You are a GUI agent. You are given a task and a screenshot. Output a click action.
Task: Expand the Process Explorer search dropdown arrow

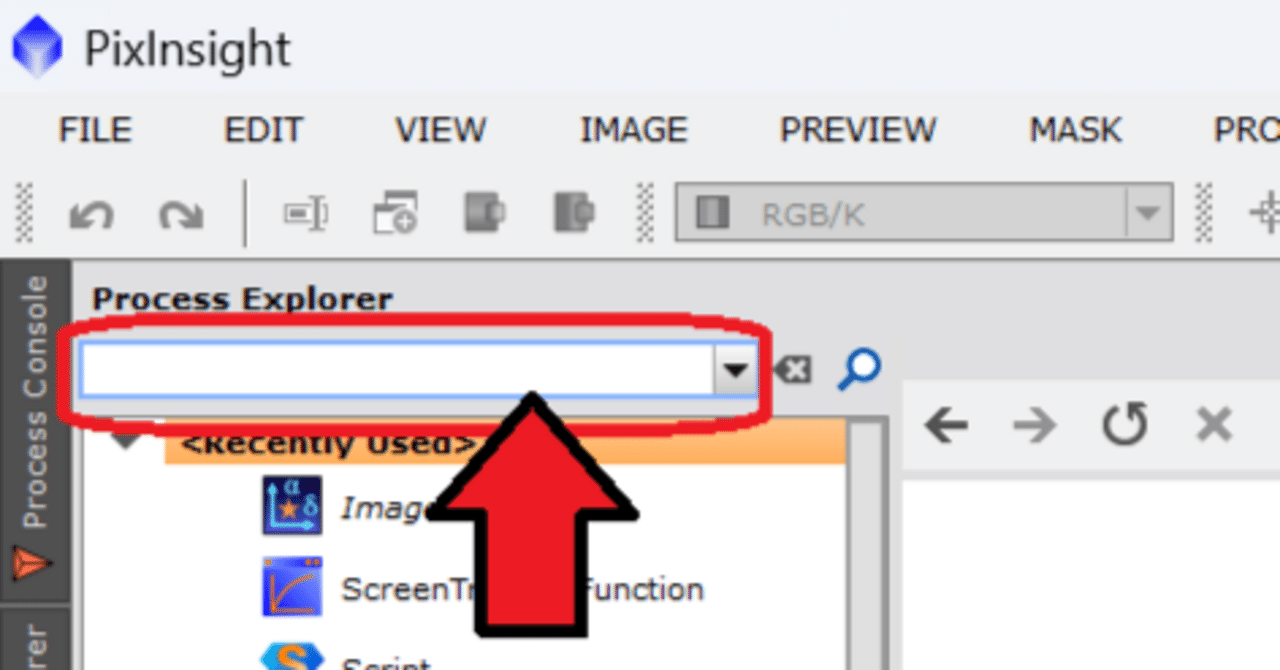tap(735, 370)
